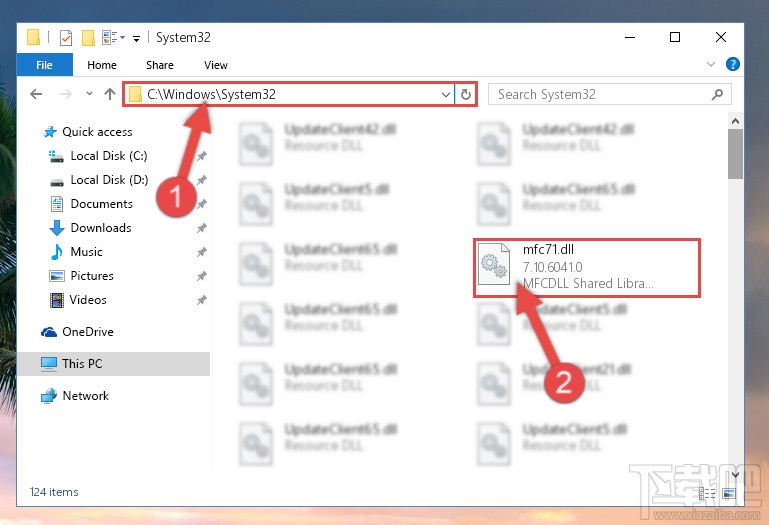Click the pin icon beside Downloads
This screenshot has width=769, height=525.
coord(202,228)
